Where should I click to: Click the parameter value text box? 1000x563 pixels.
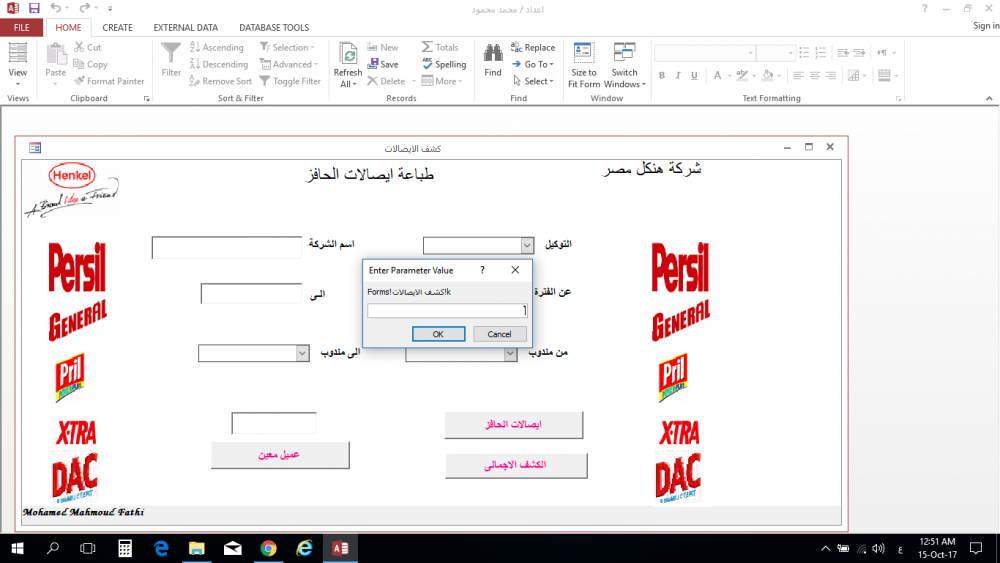point(447,311)
